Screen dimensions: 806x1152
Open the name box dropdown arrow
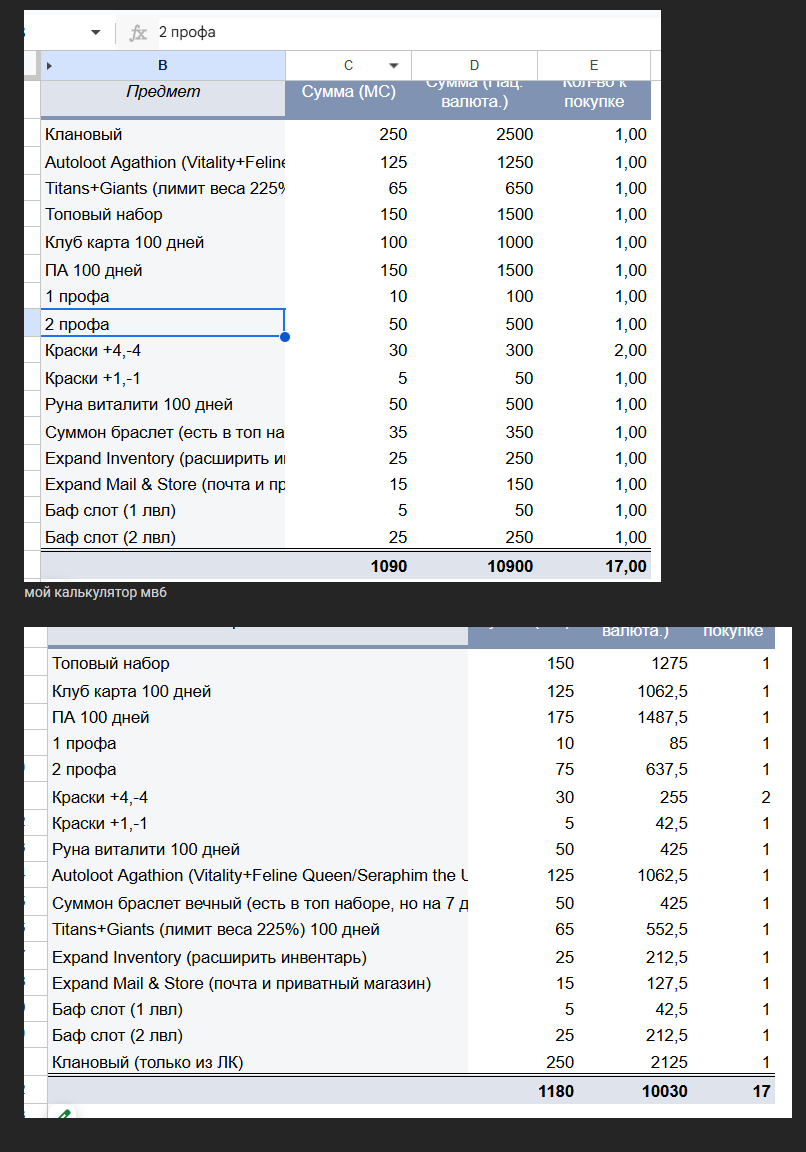point(96,33)
